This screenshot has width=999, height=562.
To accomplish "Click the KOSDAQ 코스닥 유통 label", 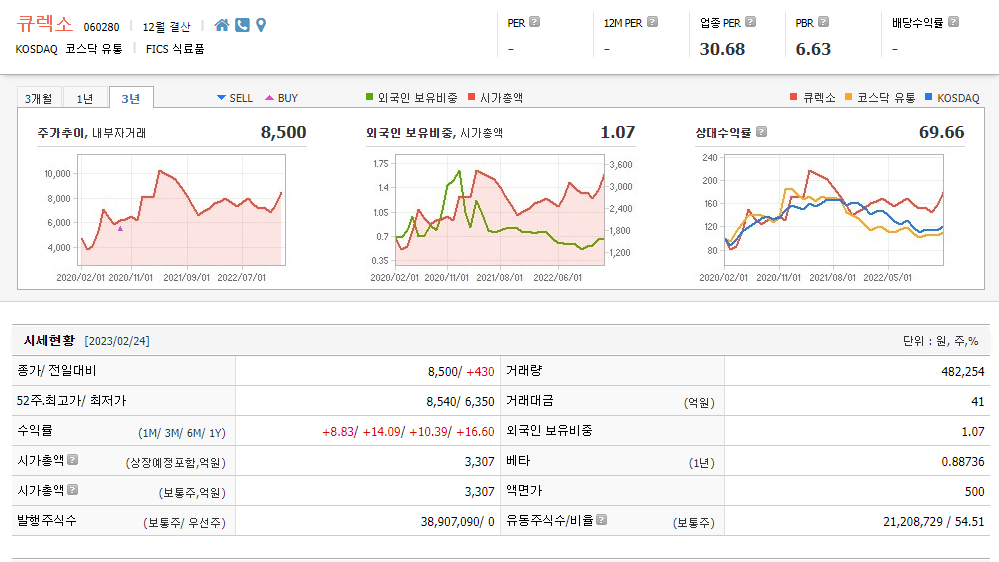I will point(69,49).
